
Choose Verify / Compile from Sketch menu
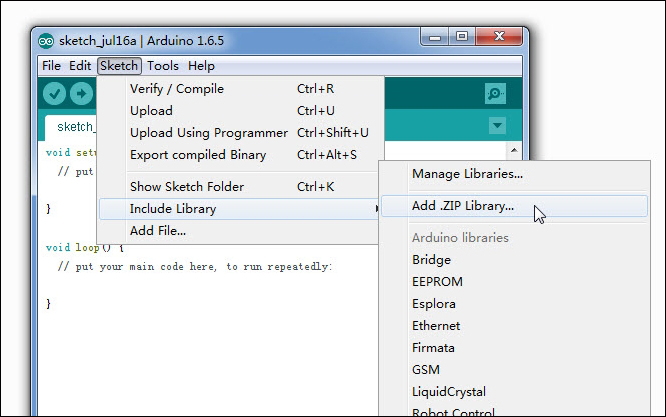point(239,89)
